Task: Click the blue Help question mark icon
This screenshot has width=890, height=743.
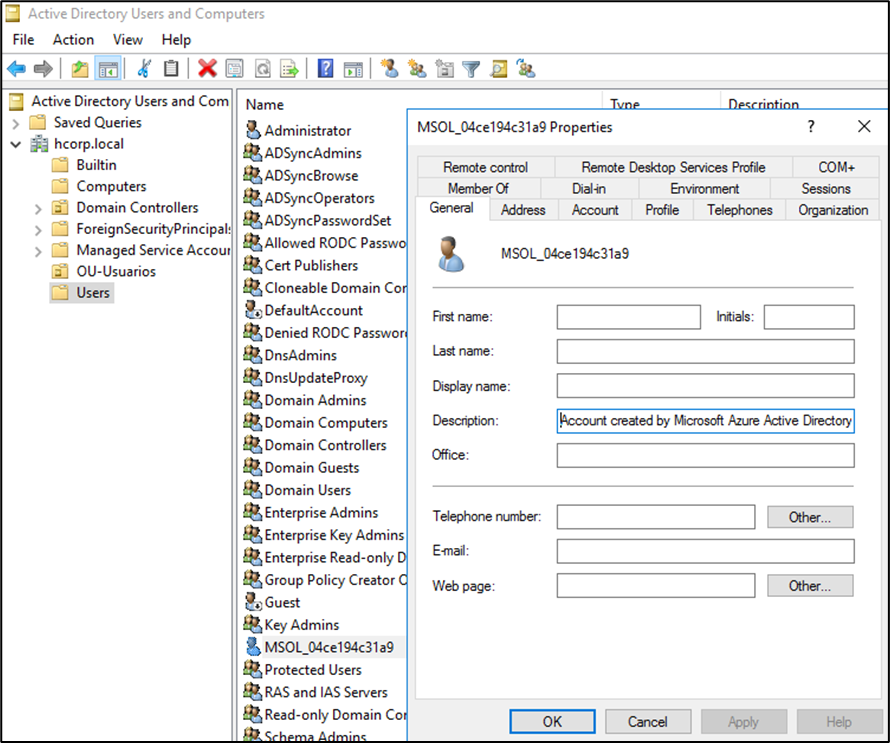Action: pos(325,69)
